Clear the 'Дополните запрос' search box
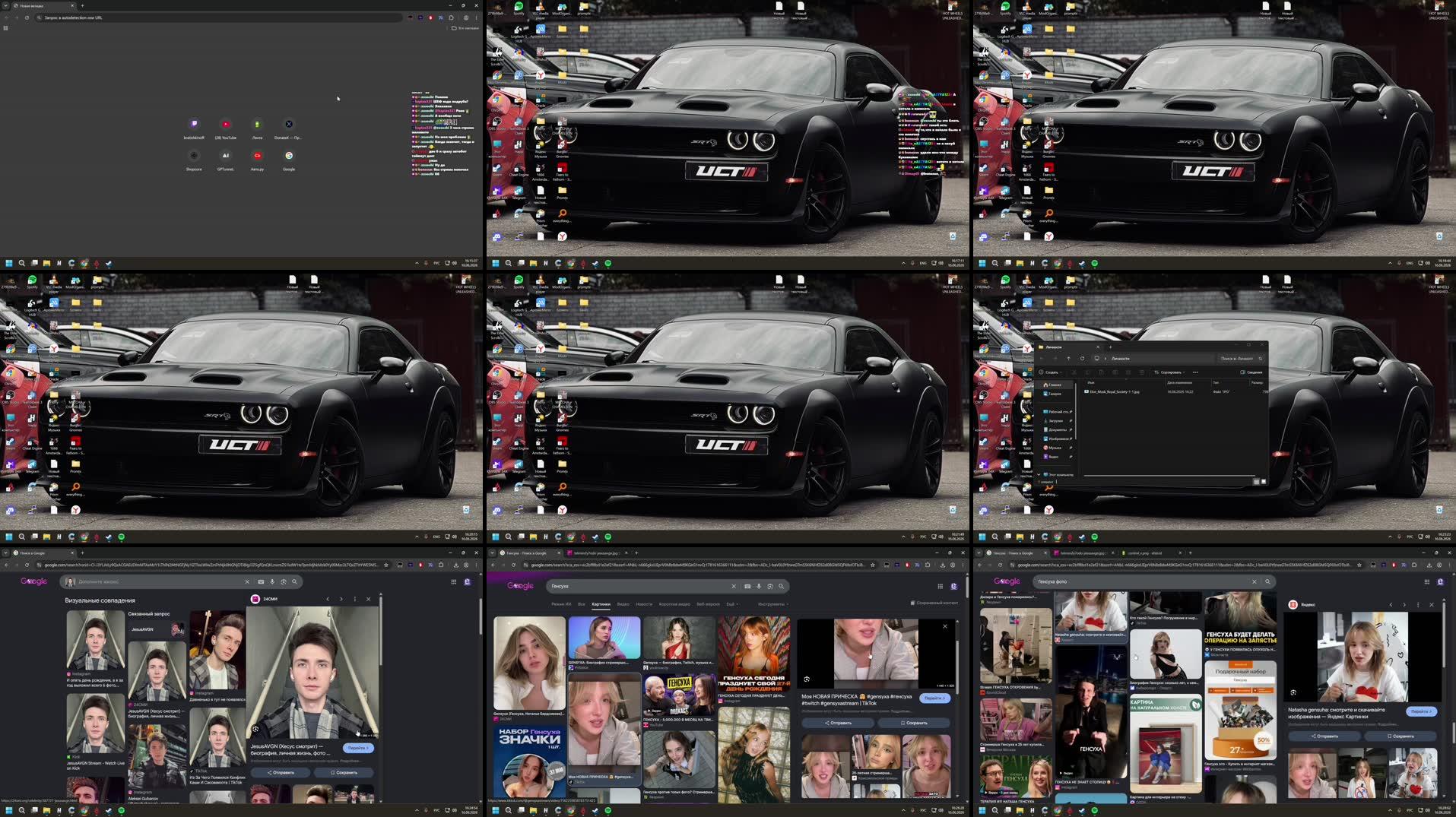The height and width of the screenshot is (817, 1456). [246, 581]
